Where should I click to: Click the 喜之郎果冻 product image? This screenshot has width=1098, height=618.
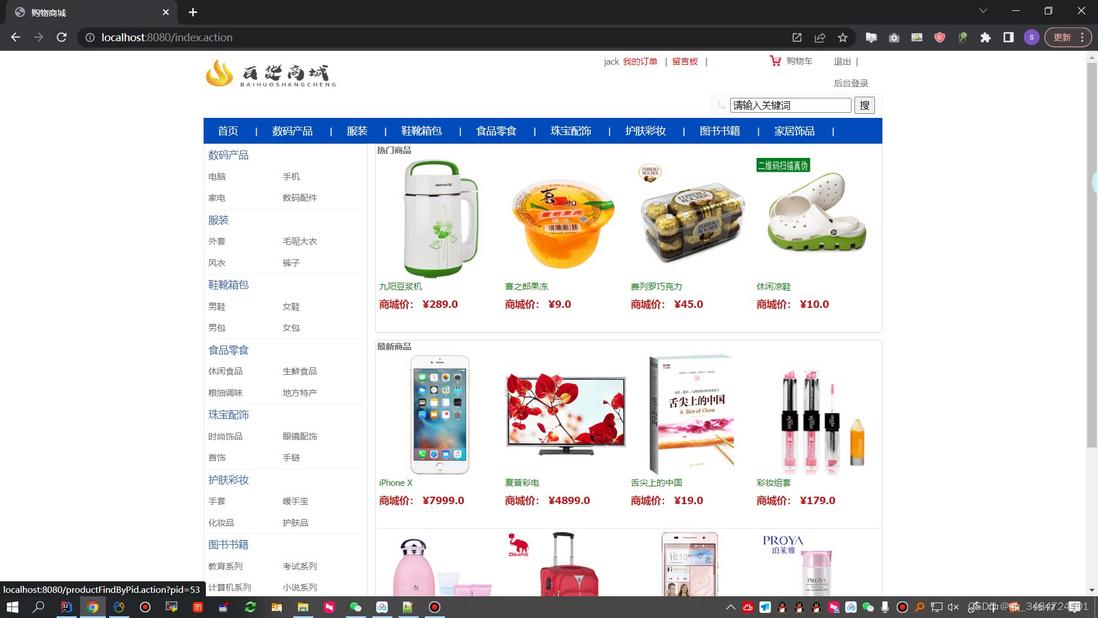[564, 223]
